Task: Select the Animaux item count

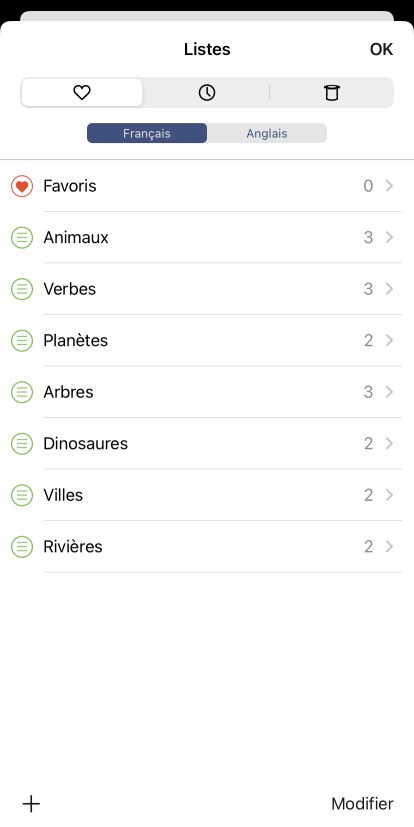Action: coord(368,238)
